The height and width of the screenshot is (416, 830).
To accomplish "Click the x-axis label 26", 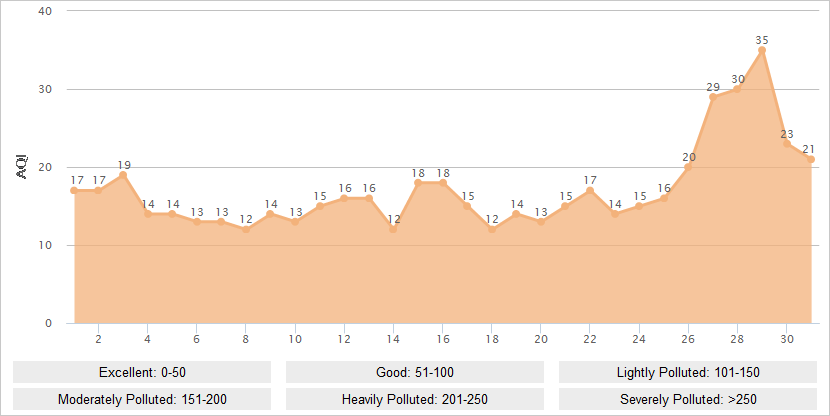I will point(688,339).
